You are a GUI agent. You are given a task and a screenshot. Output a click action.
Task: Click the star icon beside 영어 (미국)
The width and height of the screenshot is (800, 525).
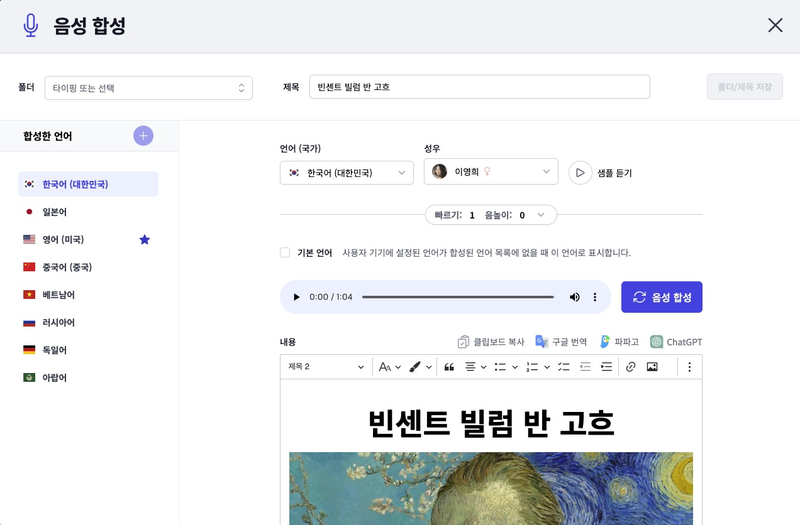[x=145, y=239]
